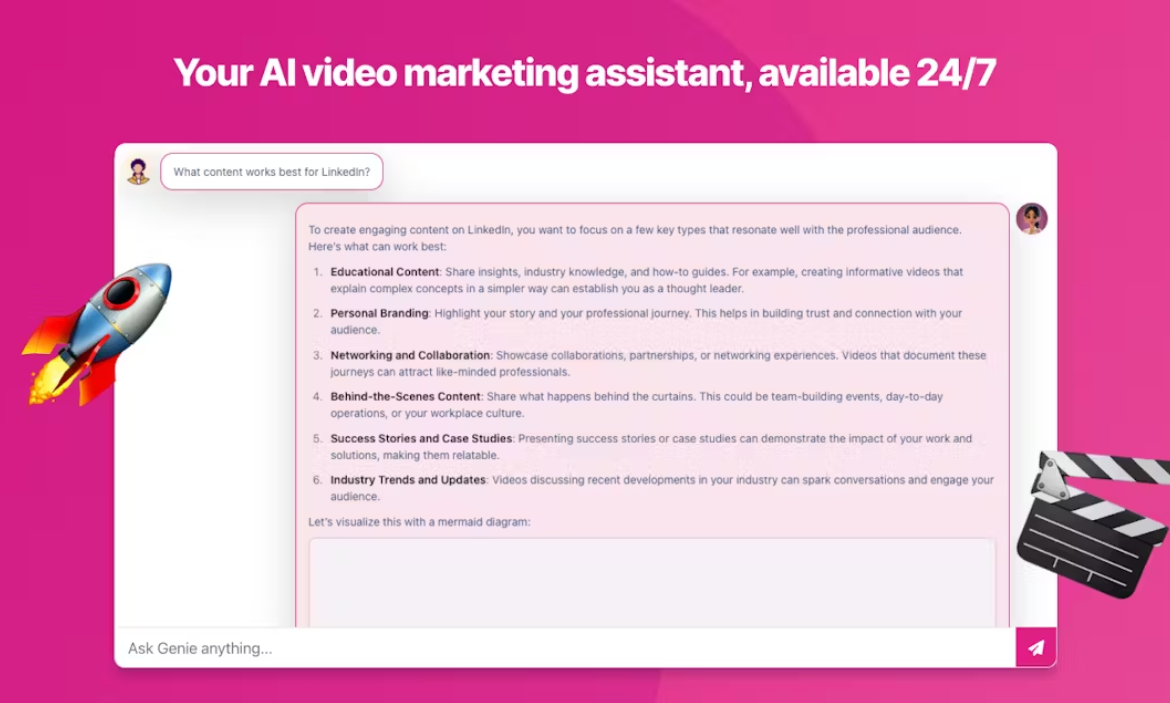Viewport: 1170px width, 703px height.
Task: Click the paper plane send button
Action: coord(1036,648)
